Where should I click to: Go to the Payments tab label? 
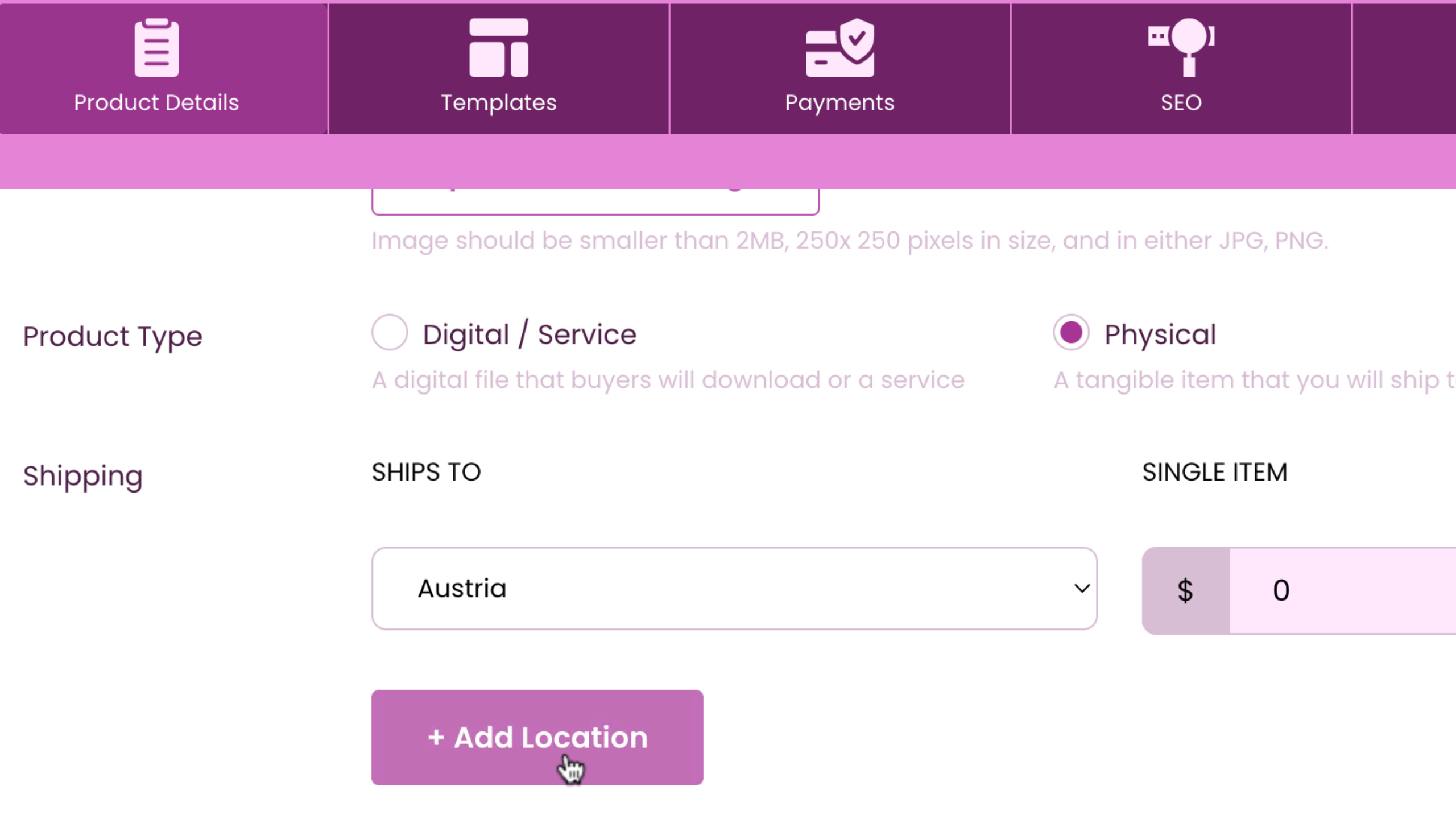point(839,103)
